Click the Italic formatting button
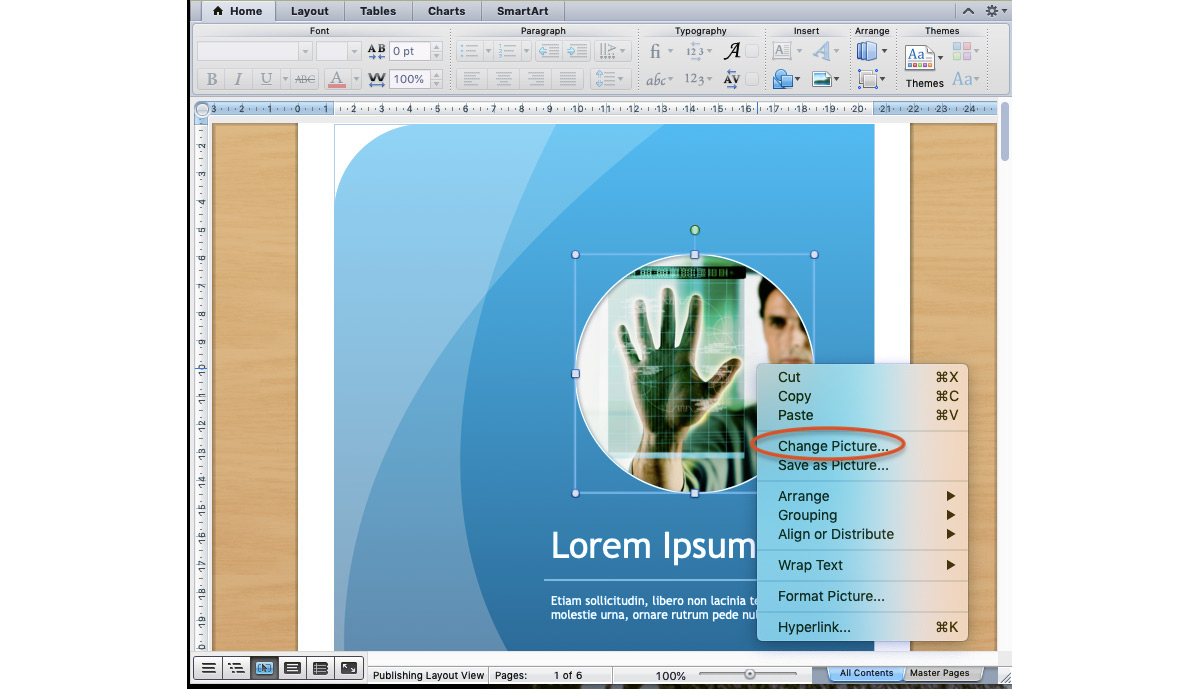 238,79
